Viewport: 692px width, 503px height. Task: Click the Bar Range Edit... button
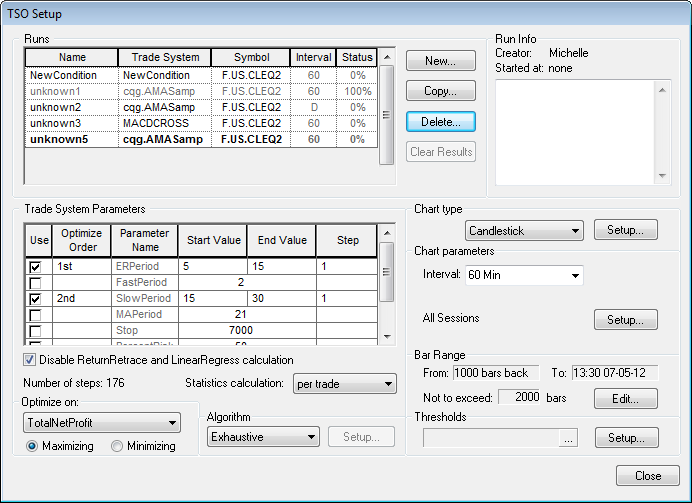point(626,399)
